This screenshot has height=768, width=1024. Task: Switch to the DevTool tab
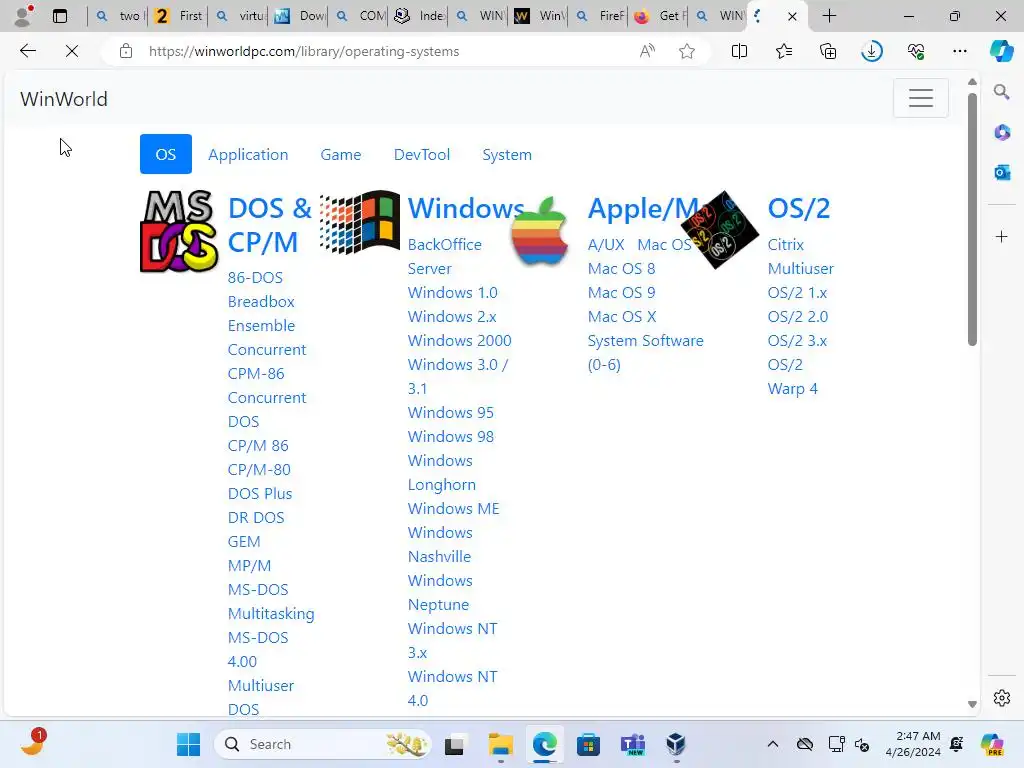(x=422, y=154)
